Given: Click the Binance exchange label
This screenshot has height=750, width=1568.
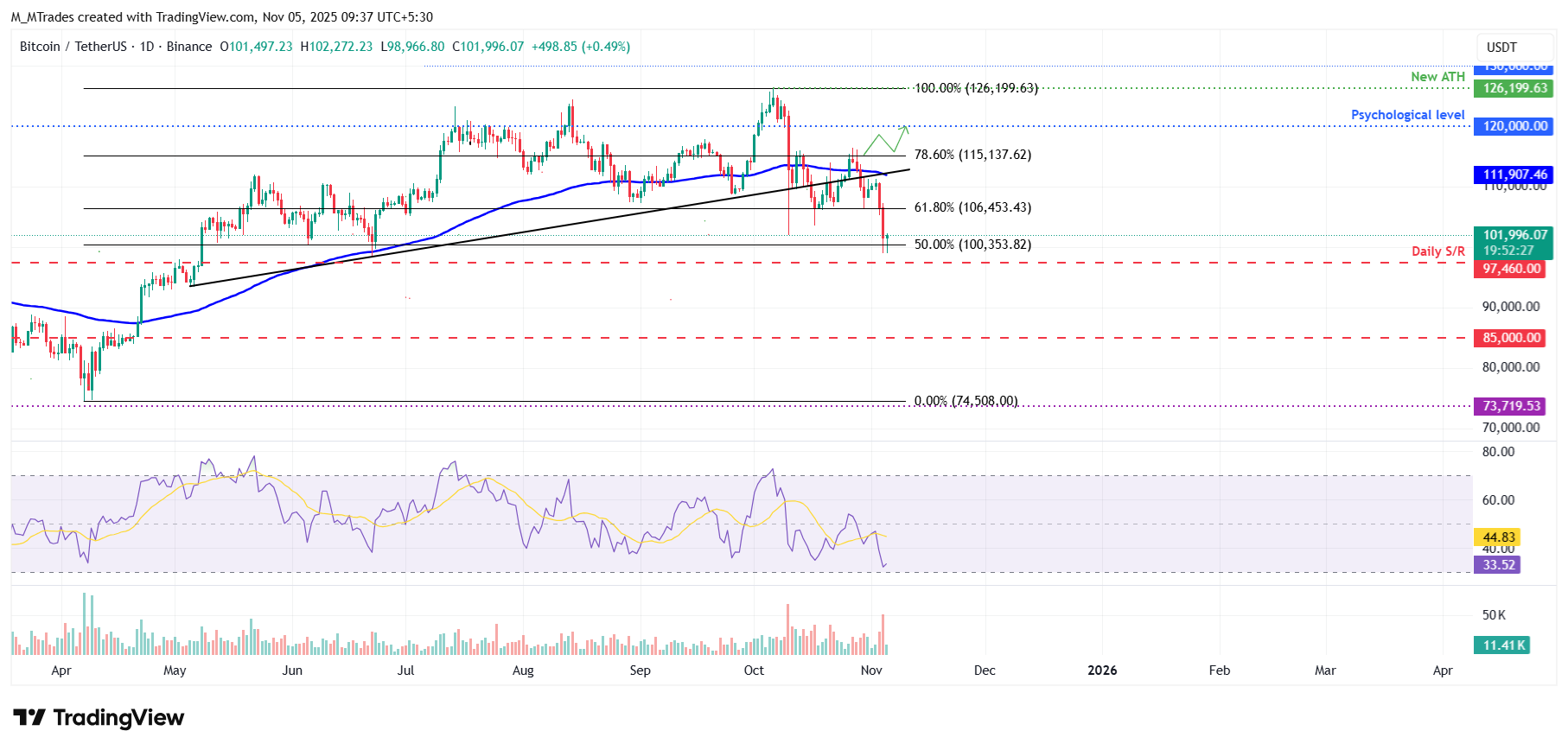Looking at the screenshot, I should (188, 47).
